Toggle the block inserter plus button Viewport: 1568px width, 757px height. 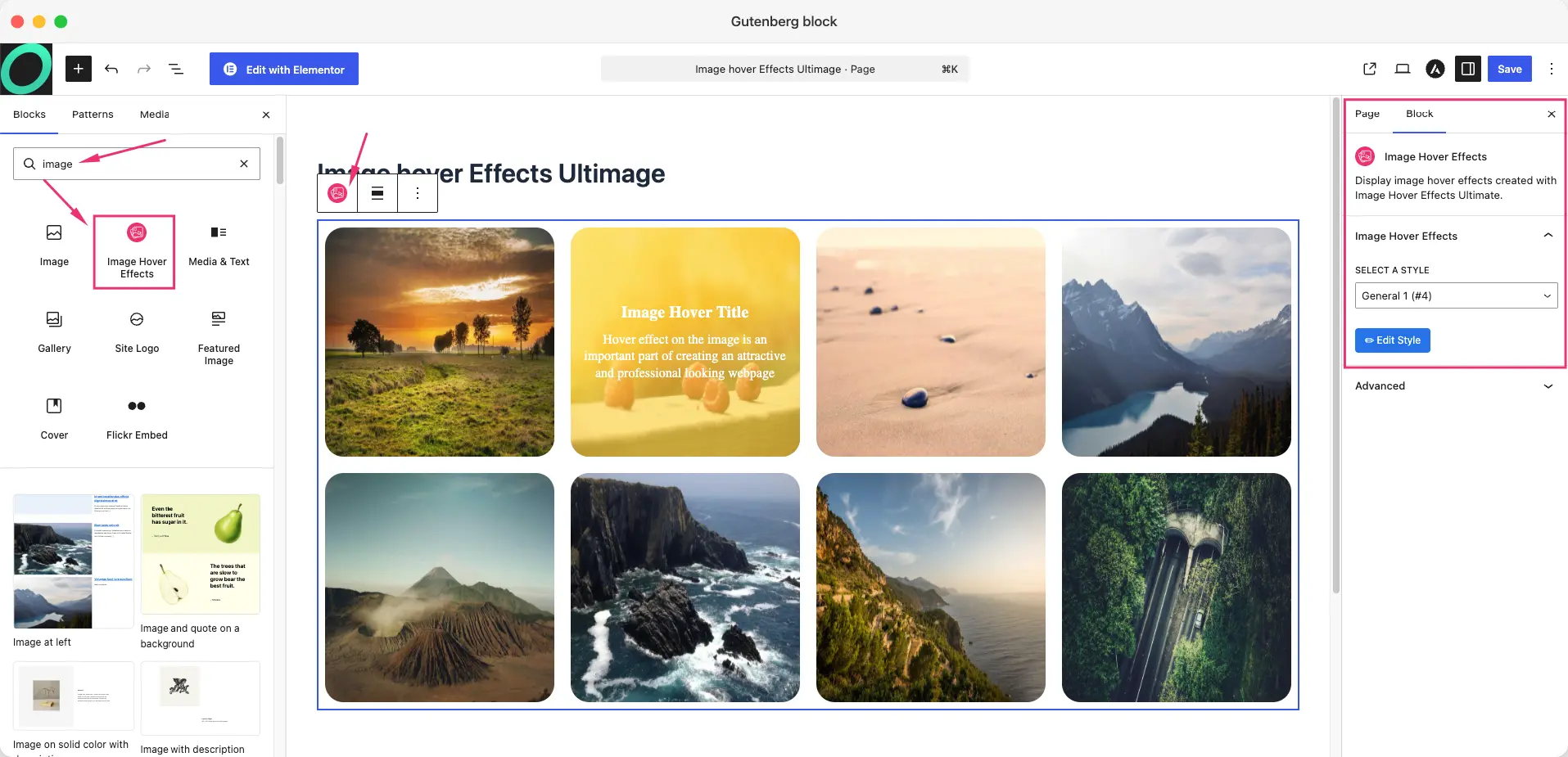click(79, 69)
